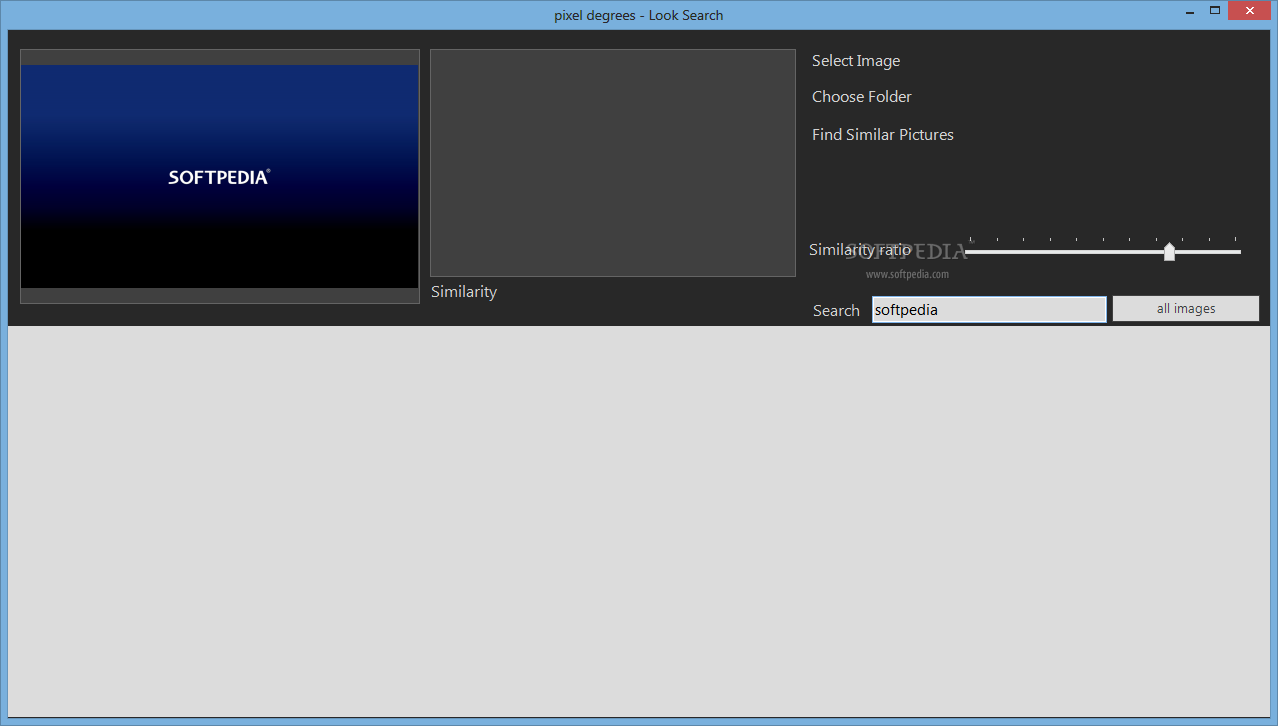This screenshot has height=726, width=1278.
Task: Open Choose Folder option
Action: click(862, 97)
